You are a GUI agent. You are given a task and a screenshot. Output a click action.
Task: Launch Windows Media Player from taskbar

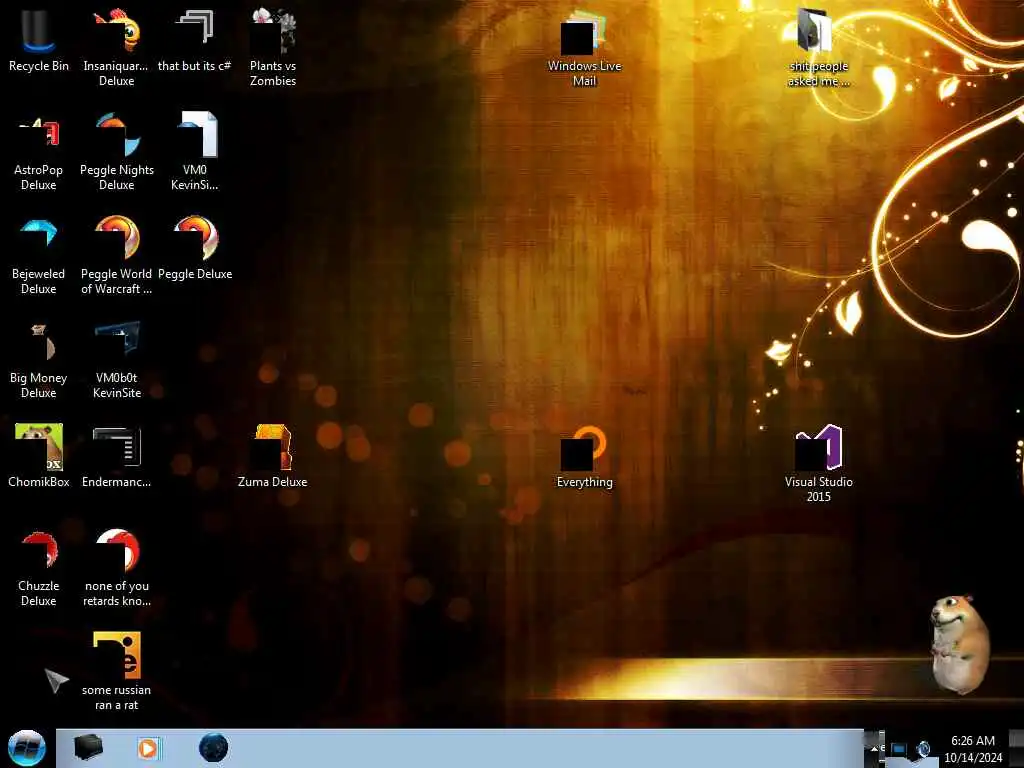point(149,748)
